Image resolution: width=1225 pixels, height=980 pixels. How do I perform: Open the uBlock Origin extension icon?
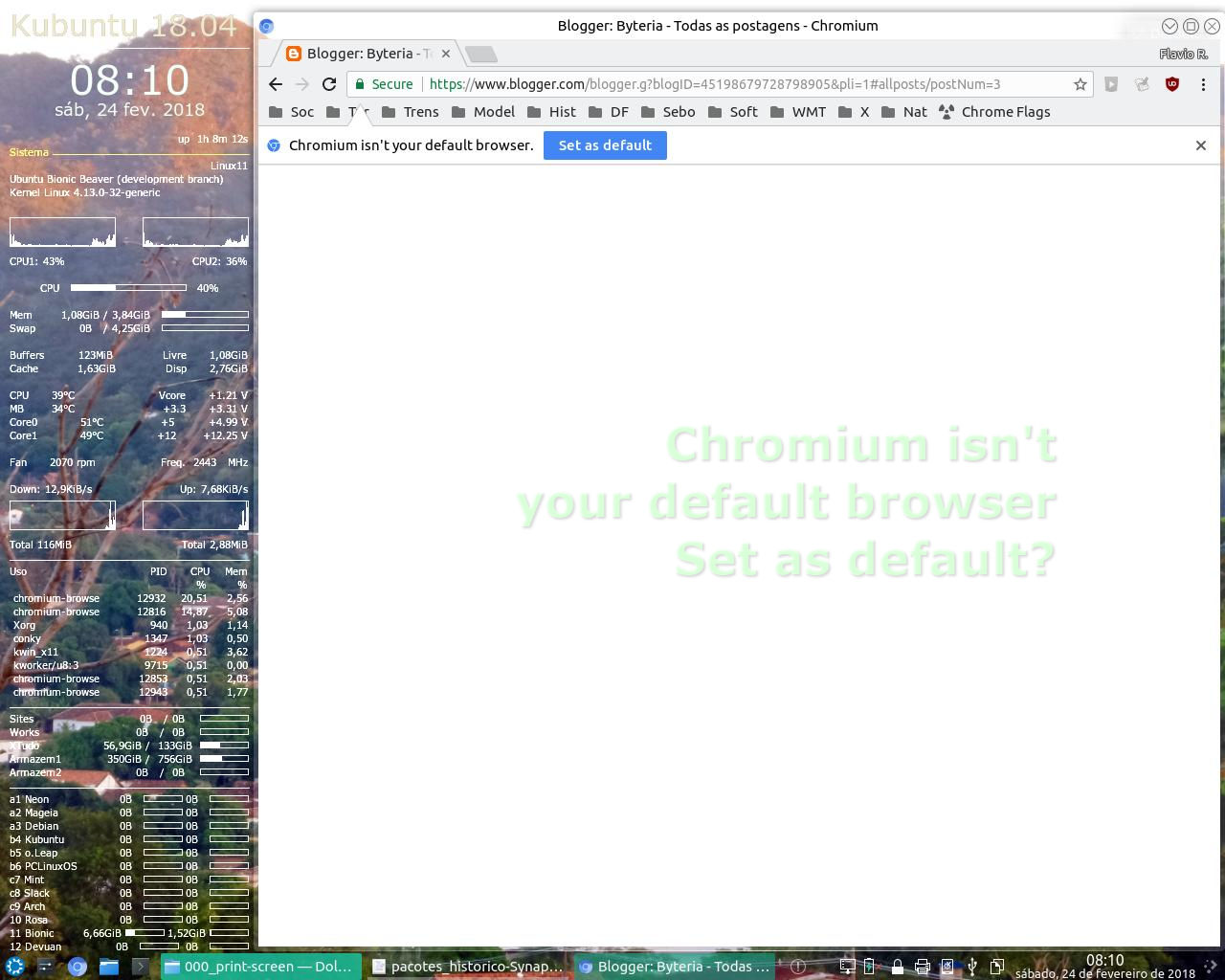coord(1171,84)
